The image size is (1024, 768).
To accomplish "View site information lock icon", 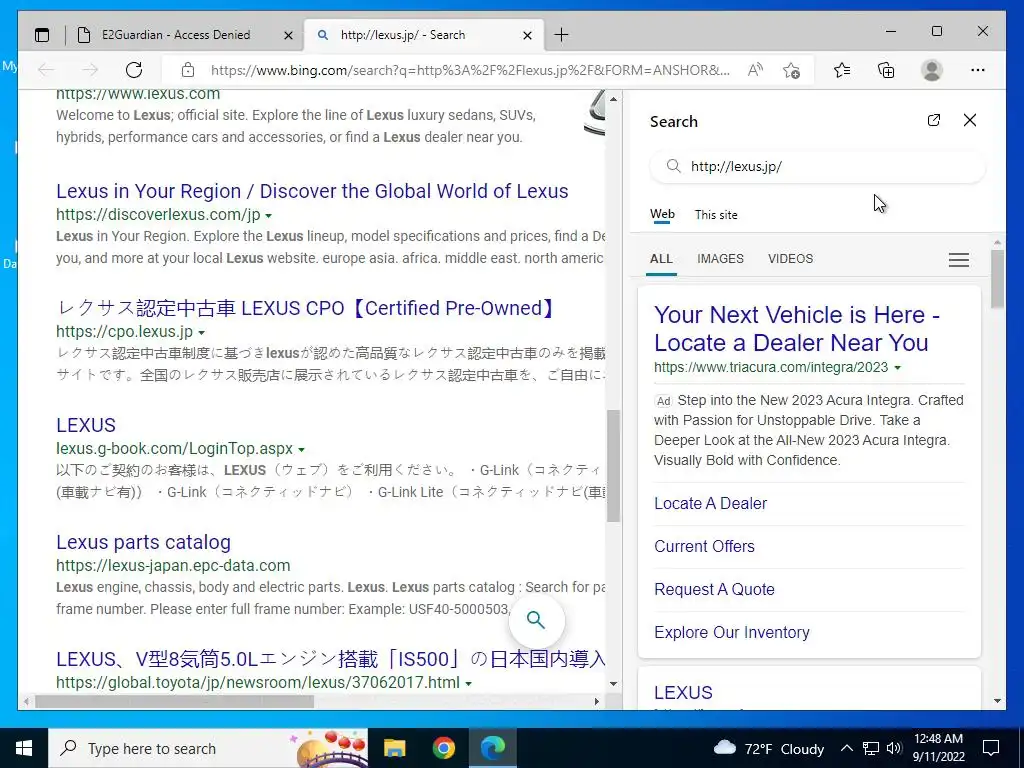I will [188, 70].
